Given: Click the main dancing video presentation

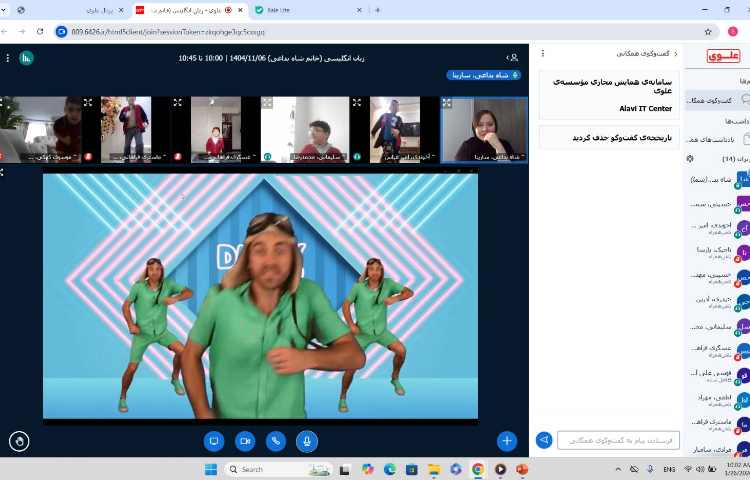Looking at the screenshot, I should point(260,295).
